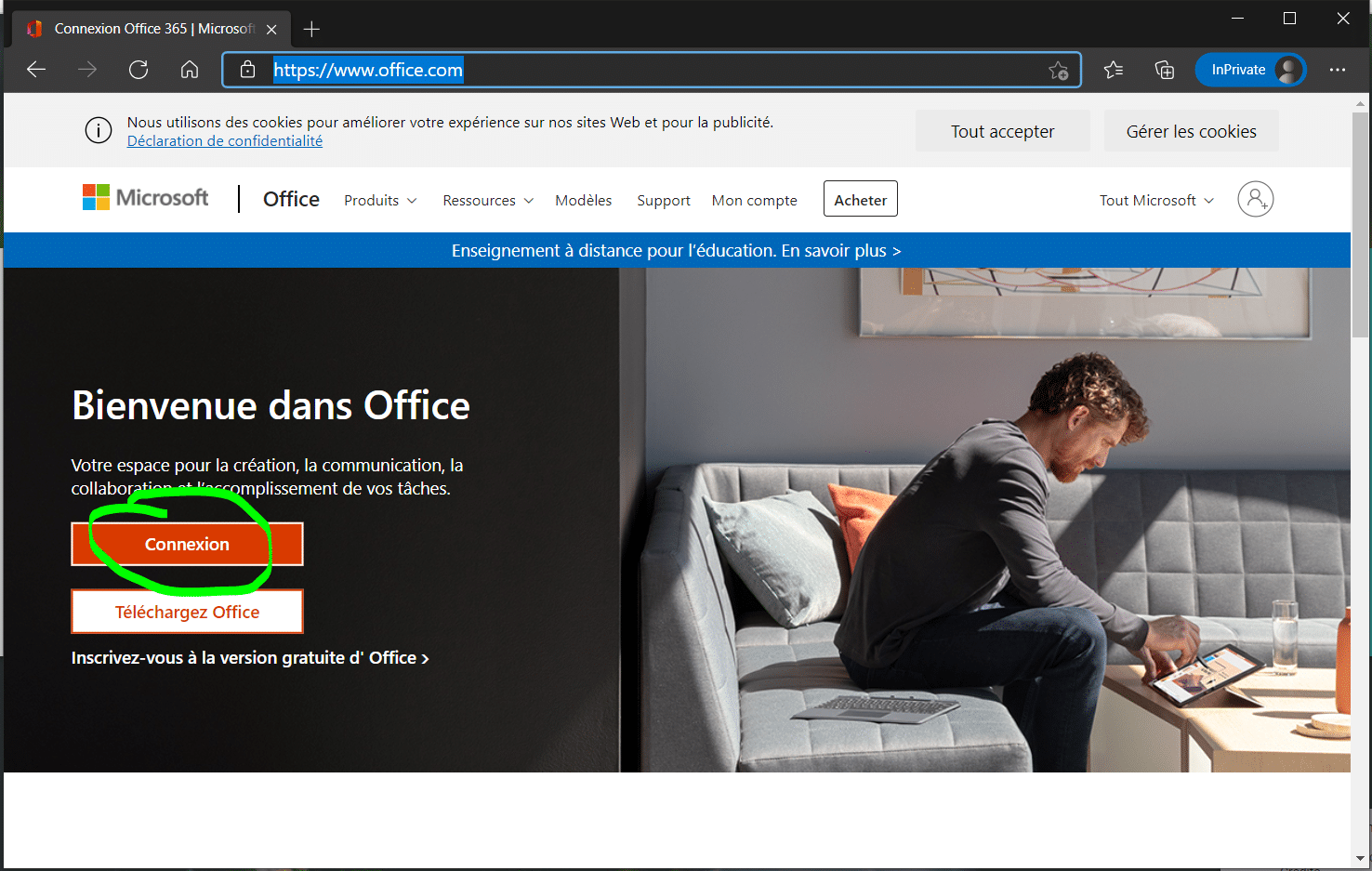Go back with the browser back arrow
The width and height of the screenshot is (1372, 871).
(x=36, y=70)
